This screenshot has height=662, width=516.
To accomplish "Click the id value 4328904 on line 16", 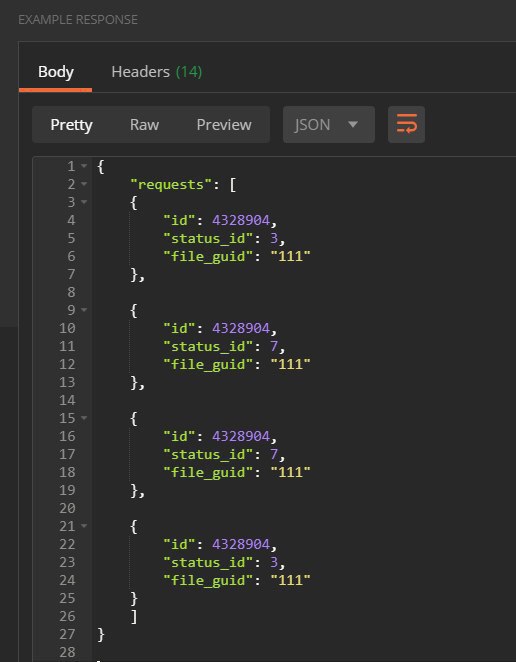I will point(241,437).
